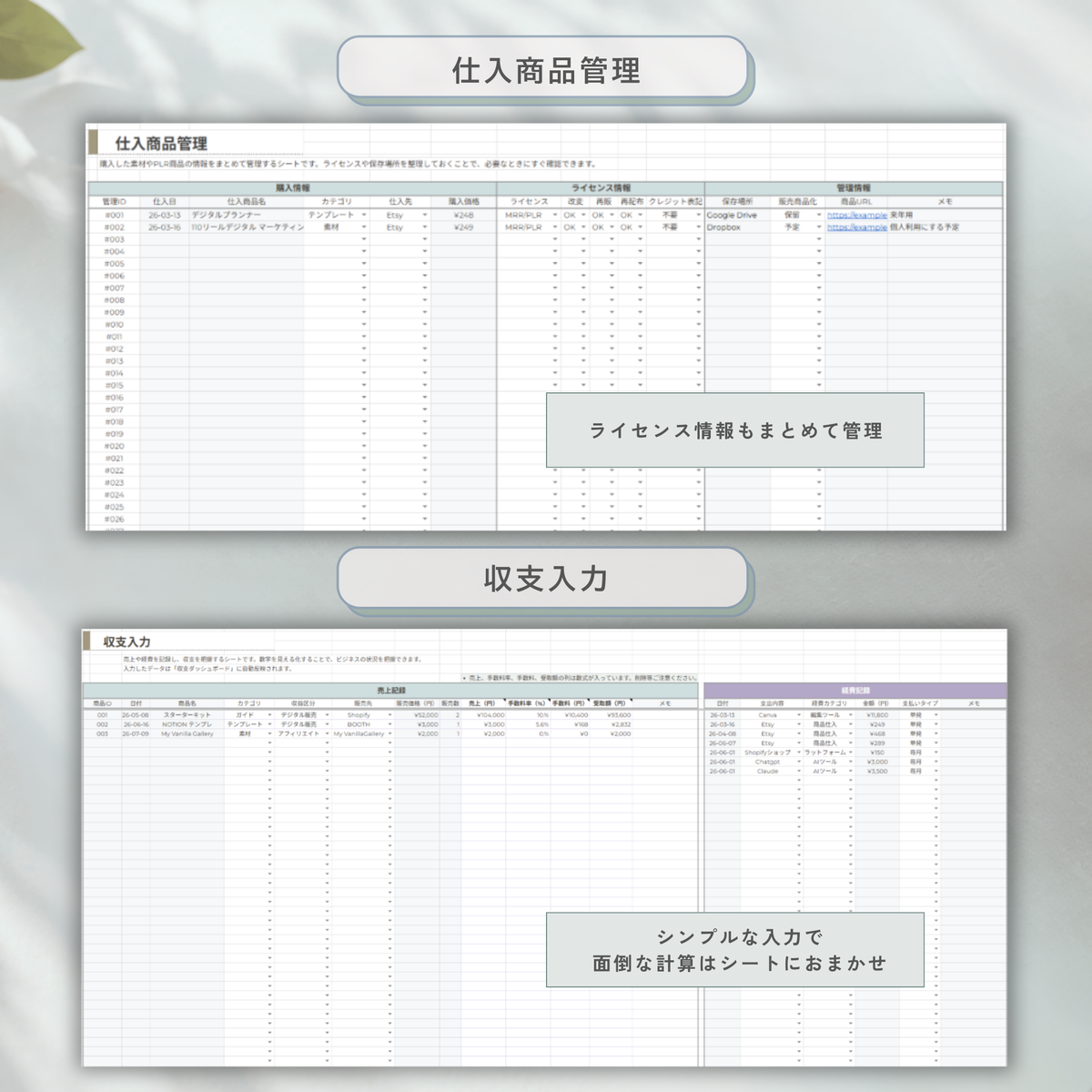Select the スターターキット product name cell

pos(187,715)
